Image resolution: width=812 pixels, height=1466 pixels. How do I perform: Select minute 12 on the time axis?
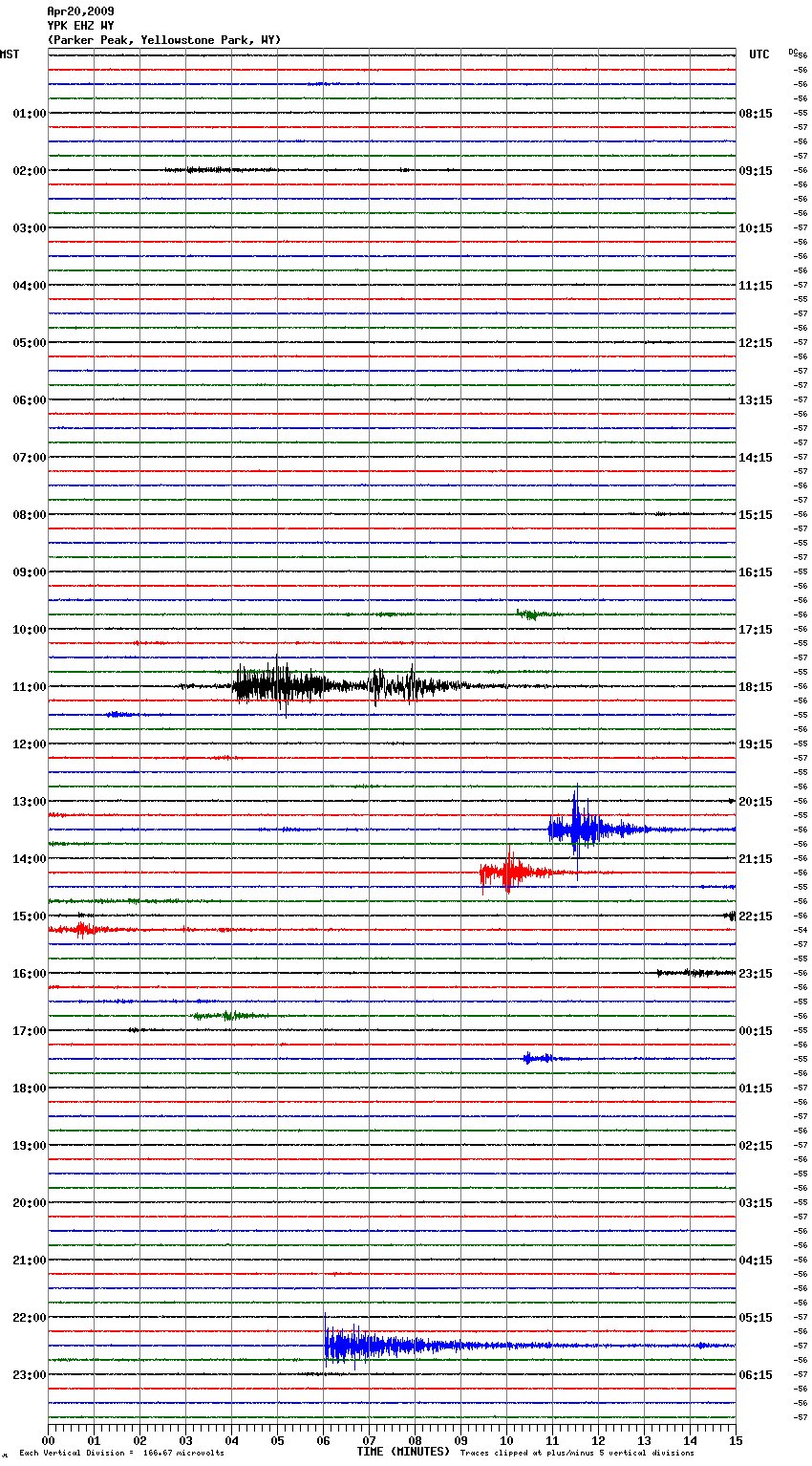599,1440
